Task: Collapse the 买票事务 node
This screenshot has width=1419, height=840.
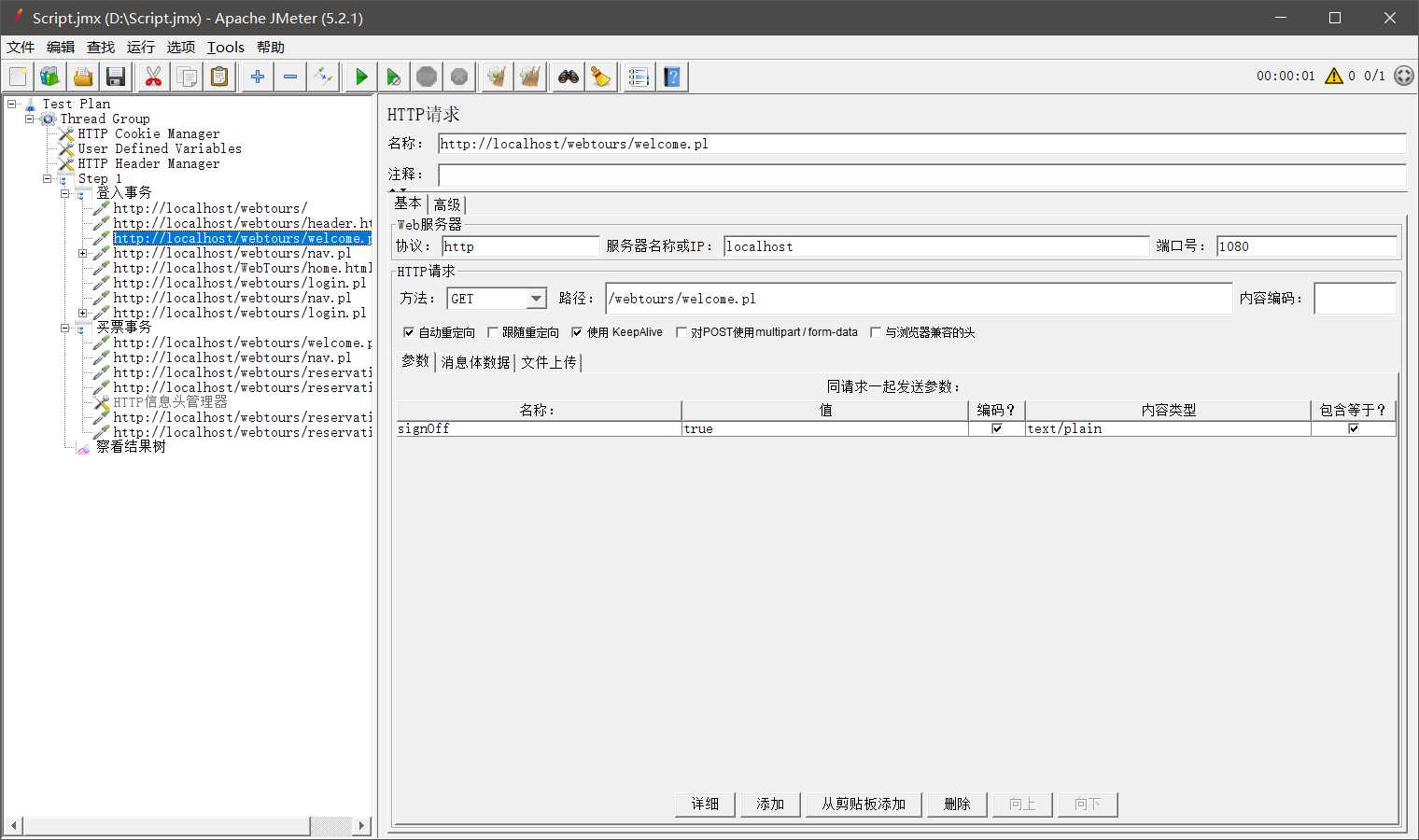Action: click(65, 328)
